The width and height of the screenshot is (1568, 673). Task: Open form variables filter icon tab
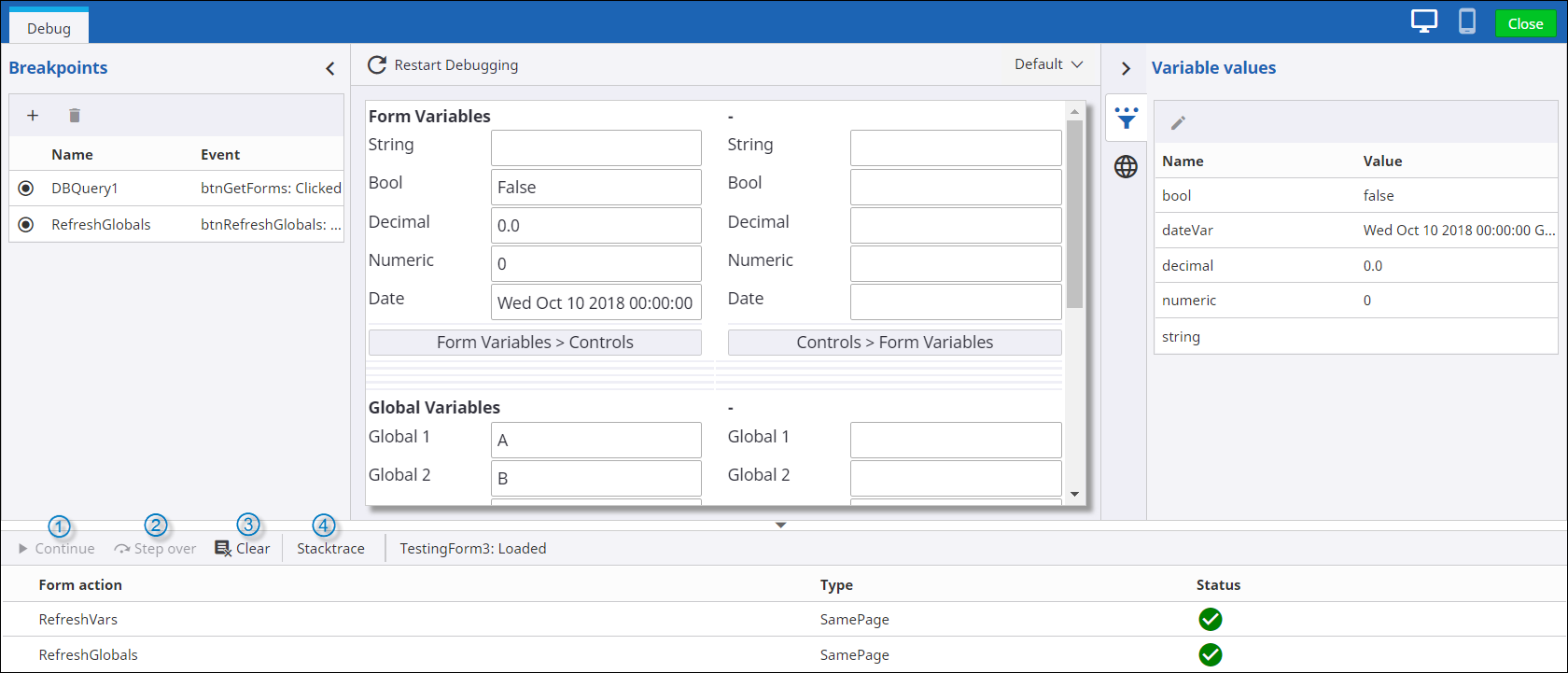pos(1127,118)
